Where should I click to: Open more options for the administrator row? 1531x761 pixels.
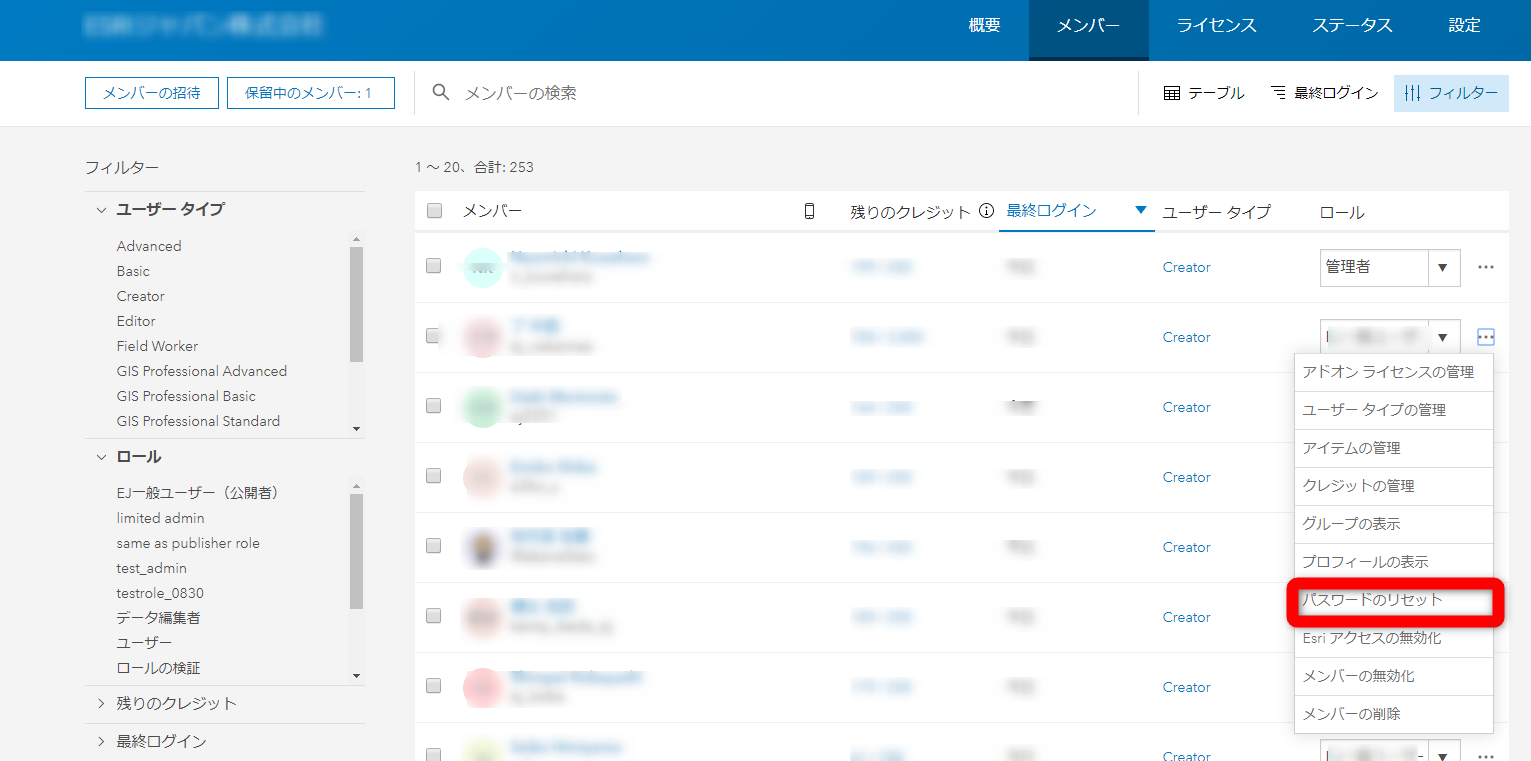(1485, 267)
